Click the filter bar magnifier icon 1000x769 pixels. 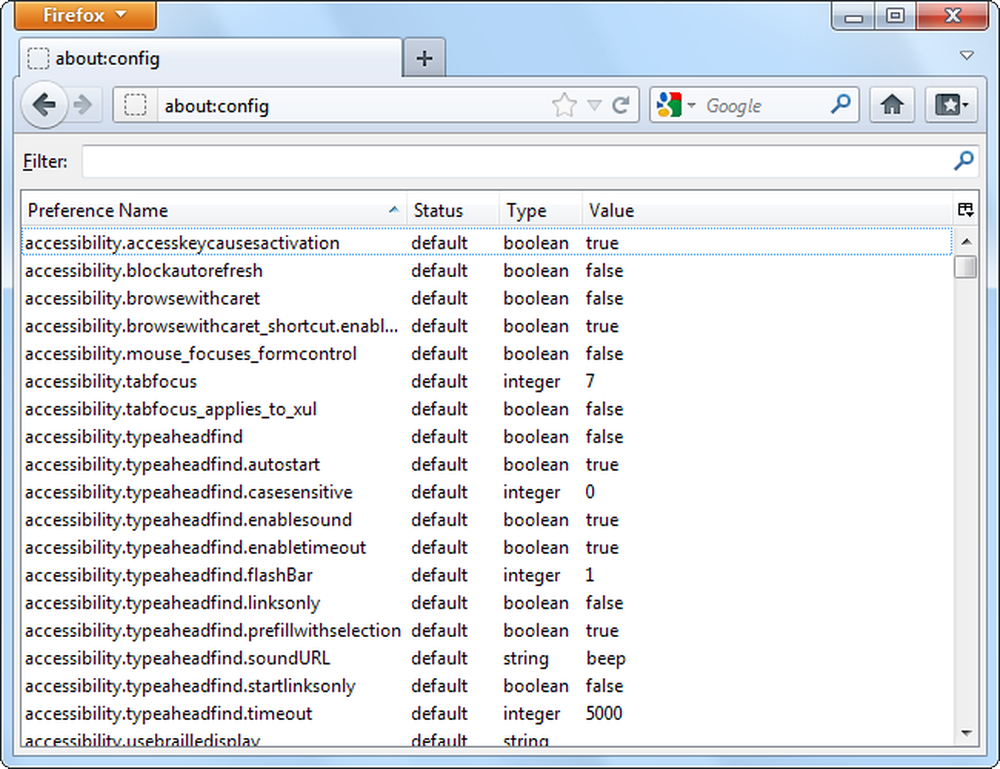(x=964, y=161)
